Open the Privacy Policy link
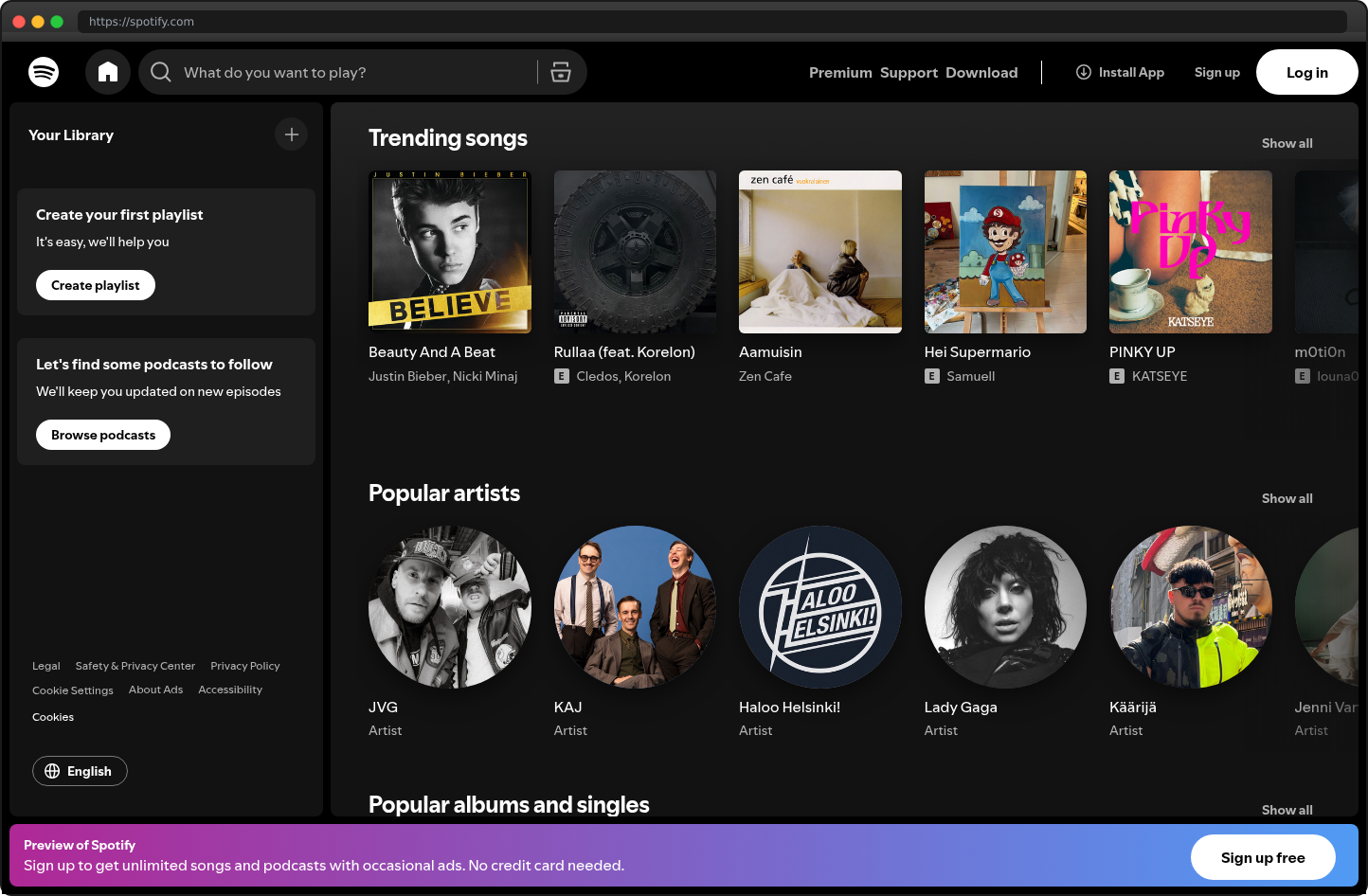The width and height of the screenshot is (1368, 896). point(244,666)
